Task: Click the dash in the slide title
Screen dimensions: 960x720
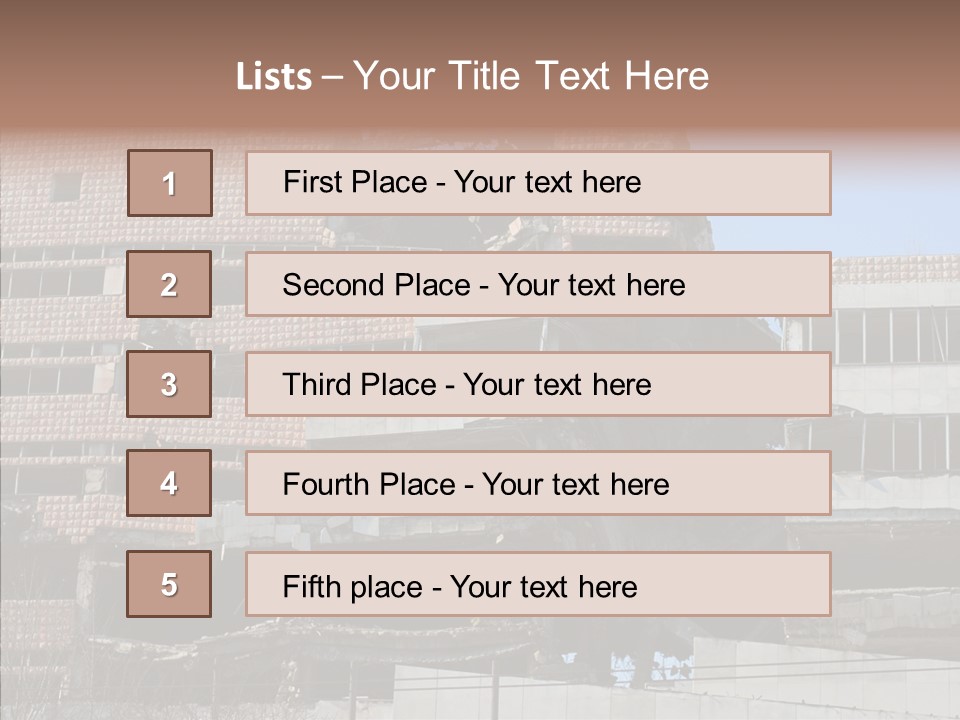Action: click(333, 77)
